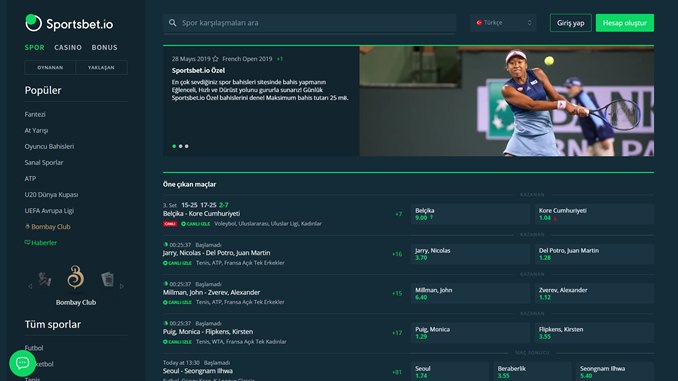Click the left carousel arrow near Bombay Club
678x381 pixels.
pyautogui.click(x=30, y=286)
